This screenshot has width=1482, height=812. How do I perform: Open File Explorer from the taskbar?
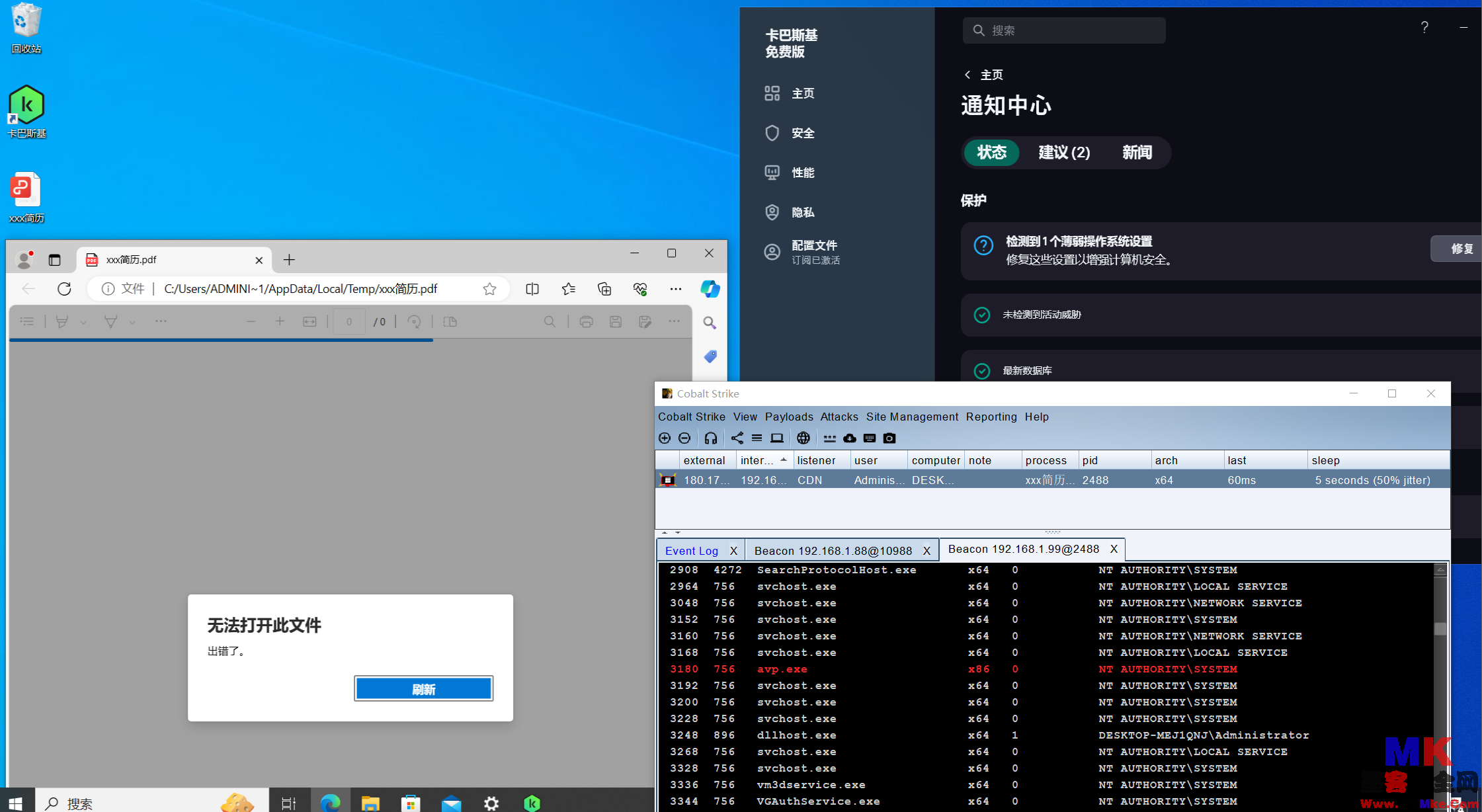[370, 803]
